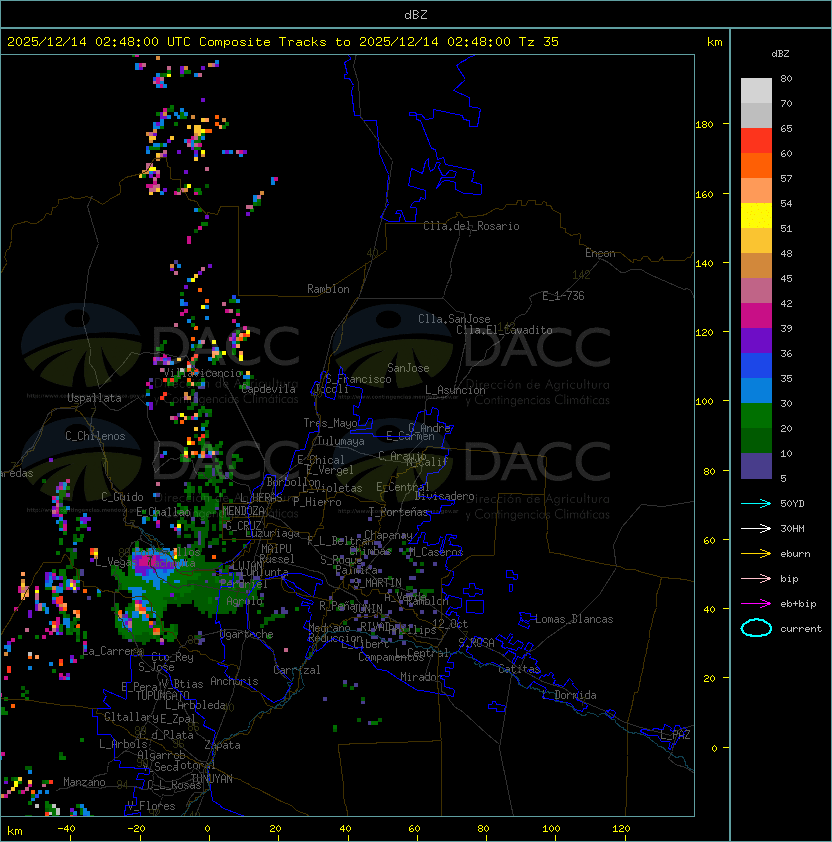Select the dark purple 10 dBZ swatch
Viewport: 832px width, 842px height.
point(756,466)
